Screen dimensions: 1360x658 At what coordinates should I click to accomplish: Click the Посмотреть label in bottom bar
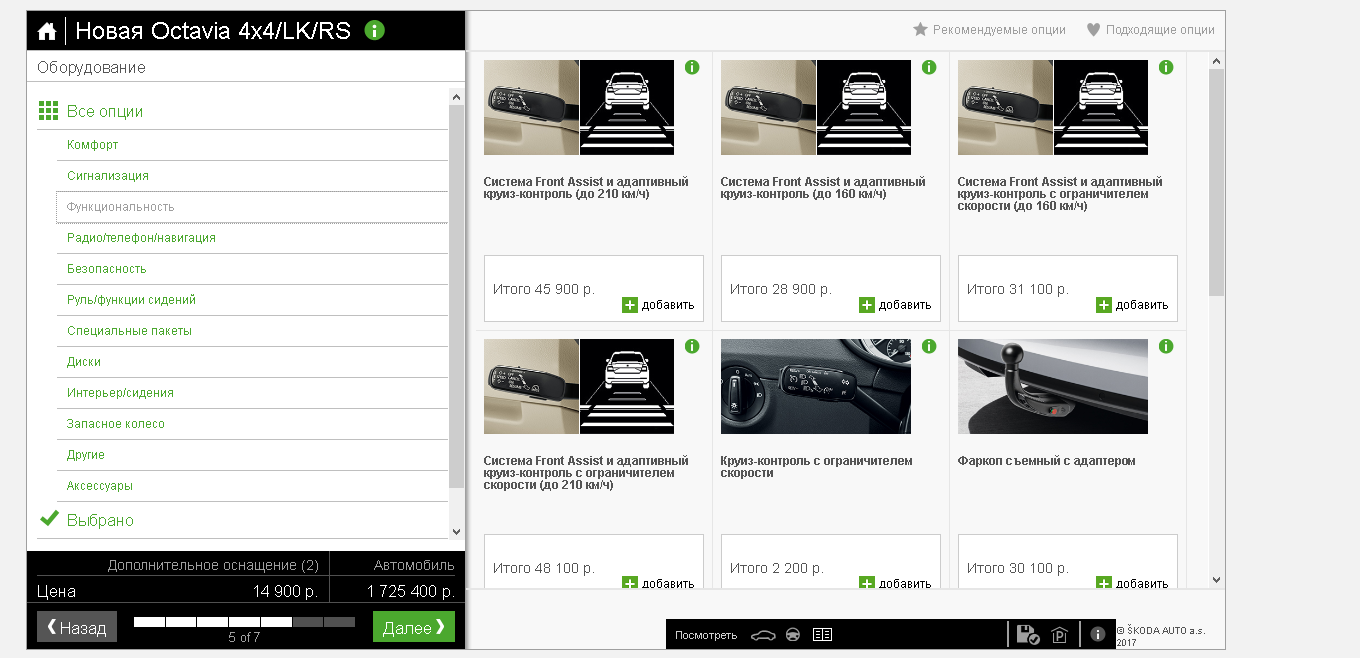click(x=706, y=635)
